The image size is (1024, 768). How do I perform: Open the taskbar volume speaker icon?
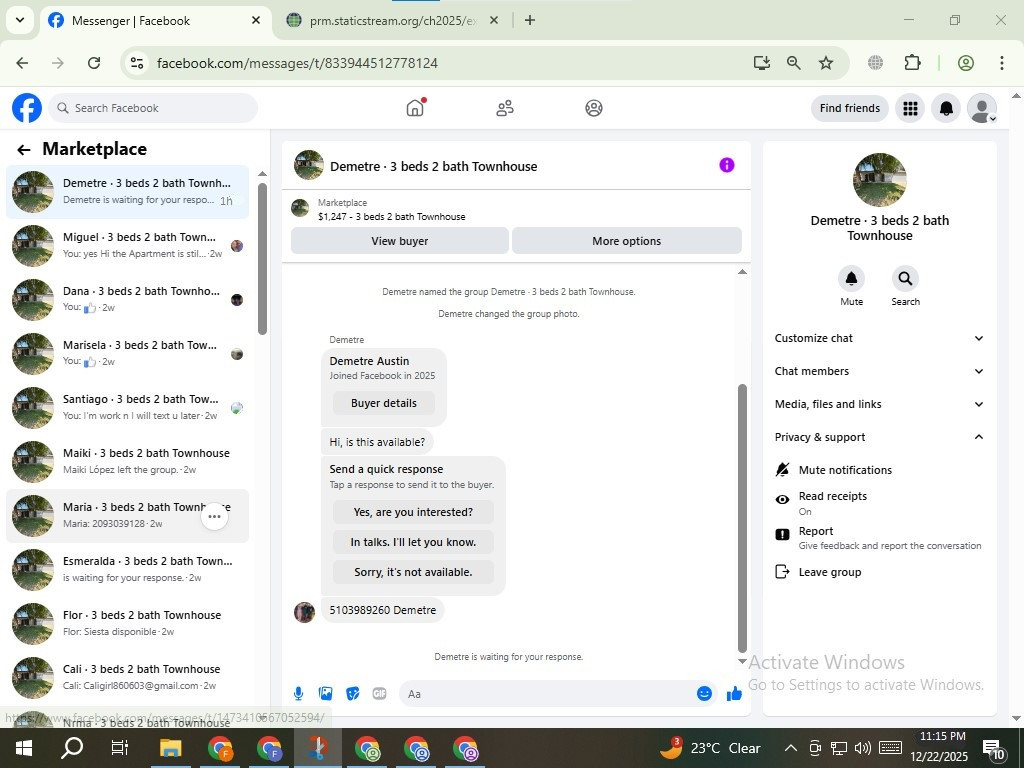click(863, 748)
